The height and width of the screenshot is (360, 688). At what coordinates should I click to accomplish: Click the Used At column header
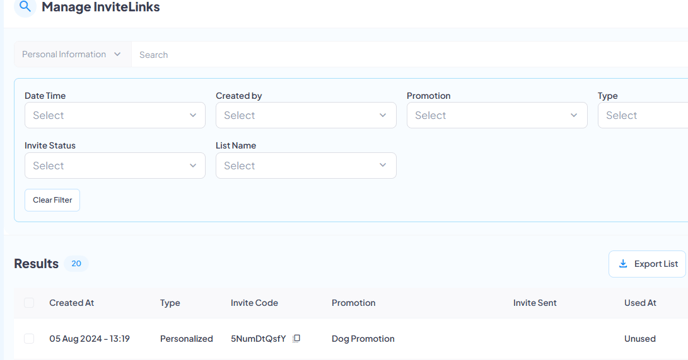click(x=640, y=303)
